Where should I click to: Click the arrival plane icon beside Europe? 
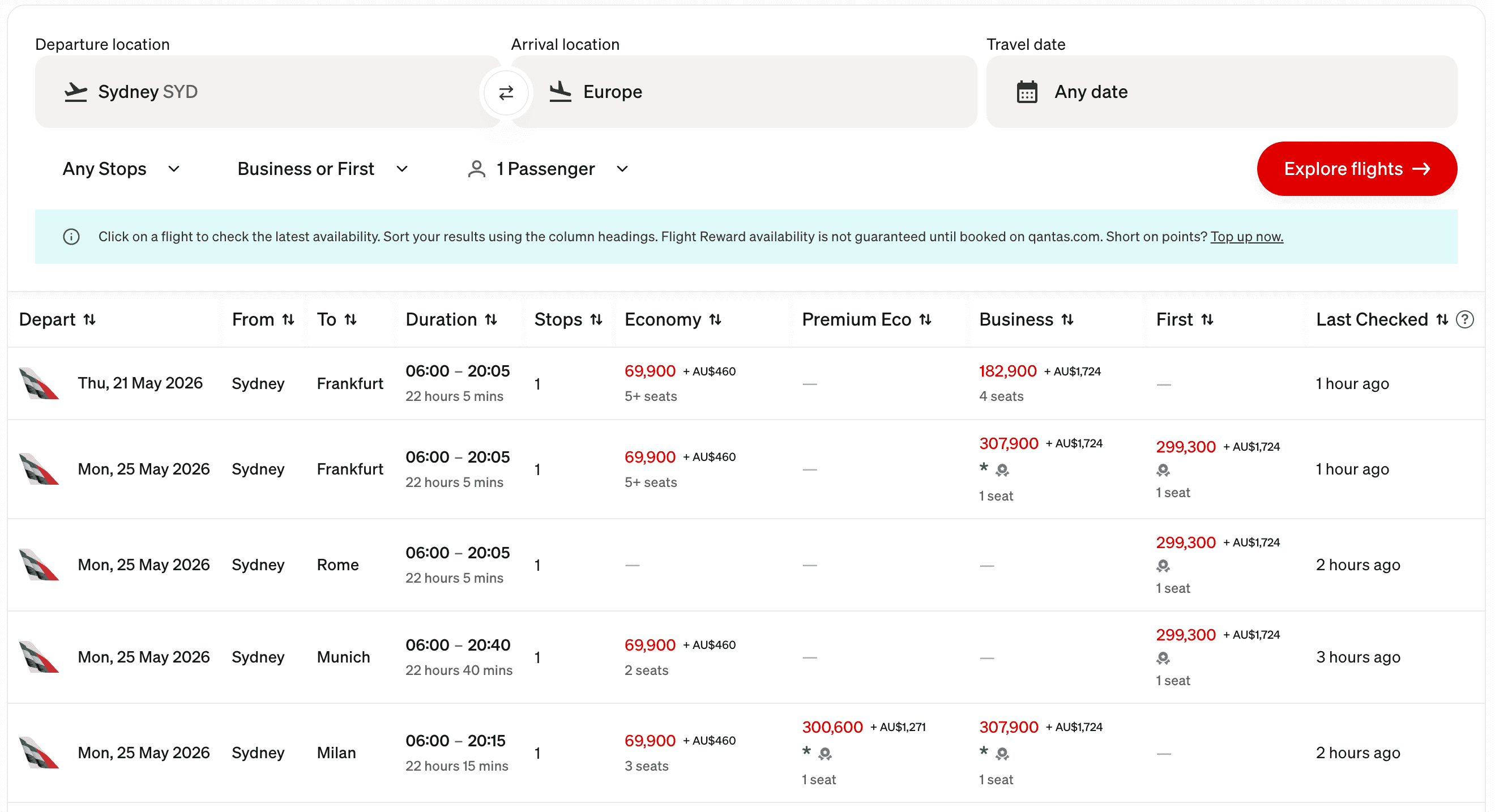(x=560, y=92)
